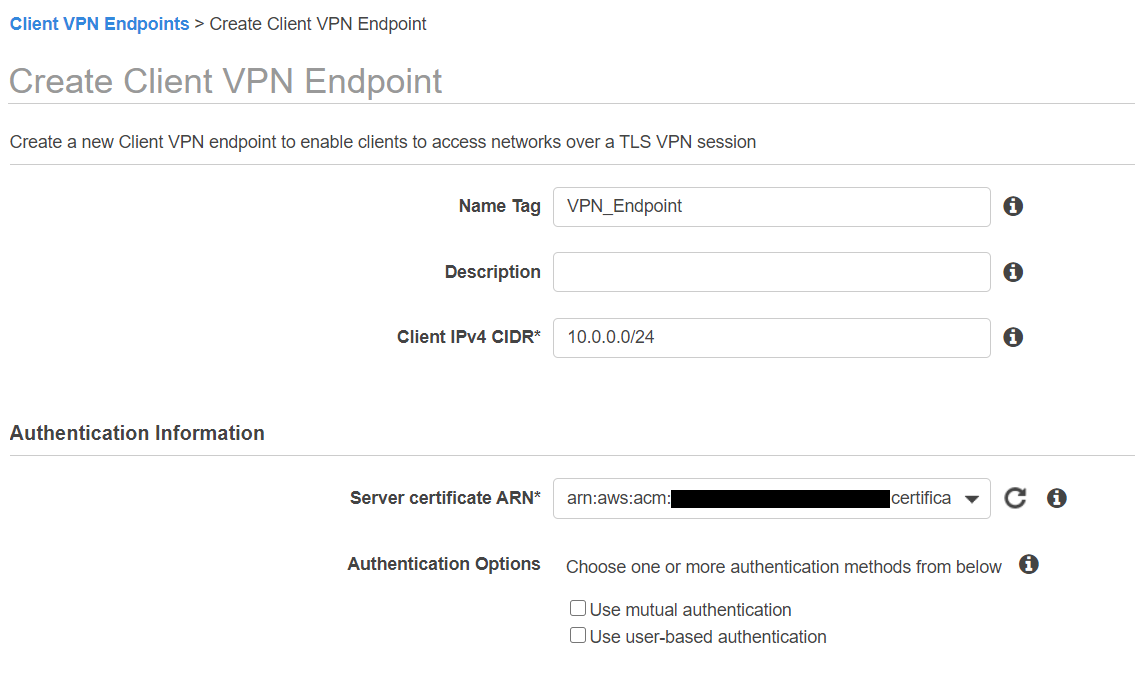Click the info icon beside Name Tag
Image resolution: width=1135 pixels, height=679 pixels.
[1013, 207]
